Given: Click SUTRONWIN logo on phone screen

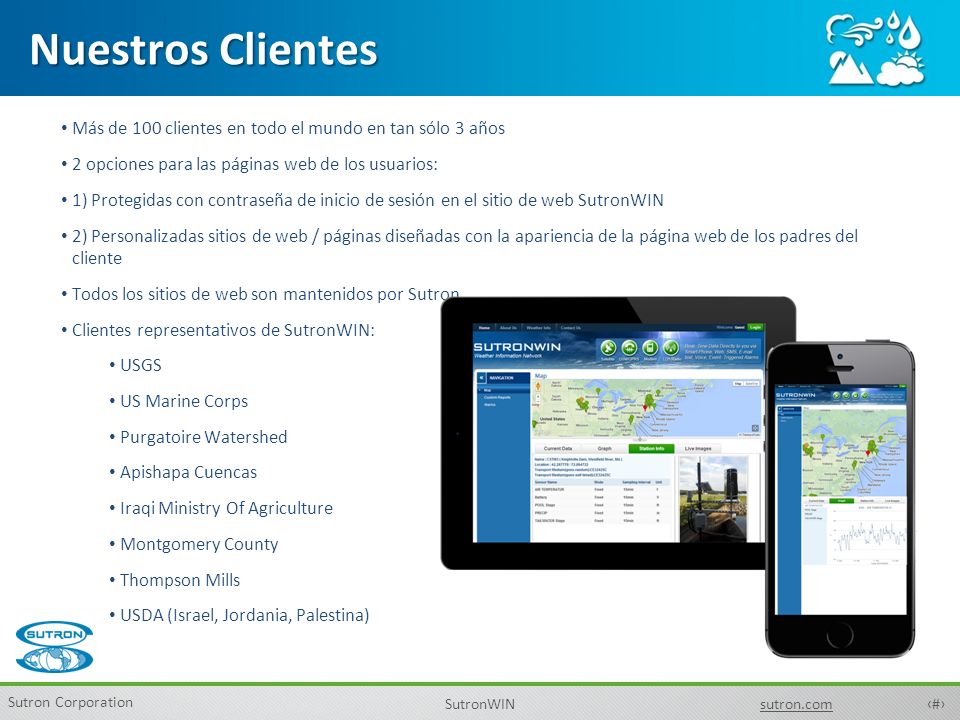Looking at the screenshot, I should pos(796,396).
